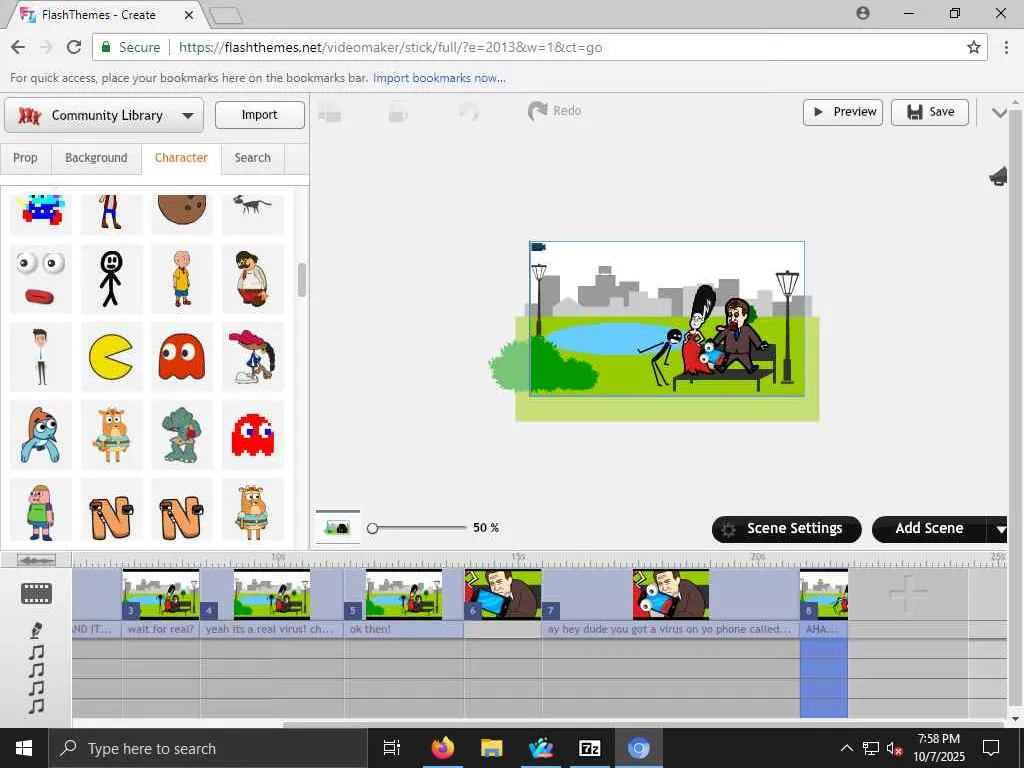Add the pixelated red ghost character

point(252,435)
